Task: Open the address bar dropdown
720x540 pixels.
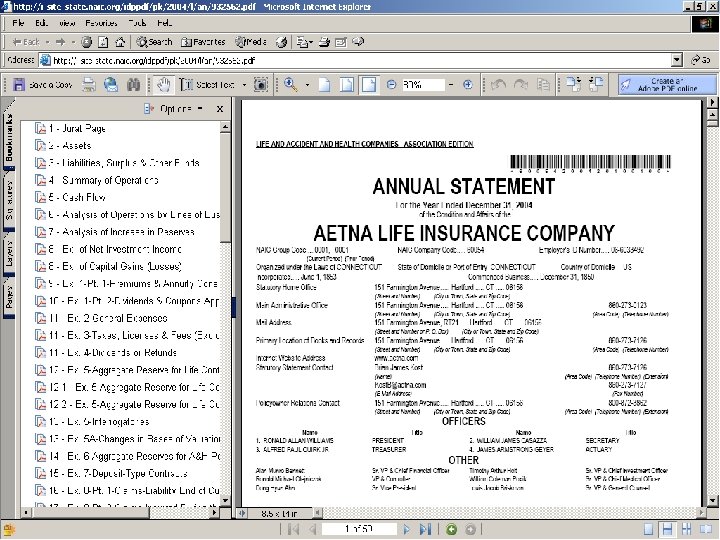Action: coord(677,60)
